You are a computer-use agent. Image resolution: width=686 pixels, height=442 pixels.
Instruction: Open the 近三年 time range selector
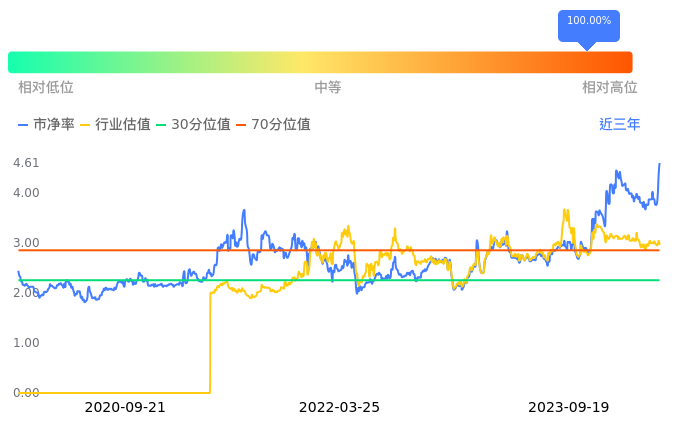point(619,125)
